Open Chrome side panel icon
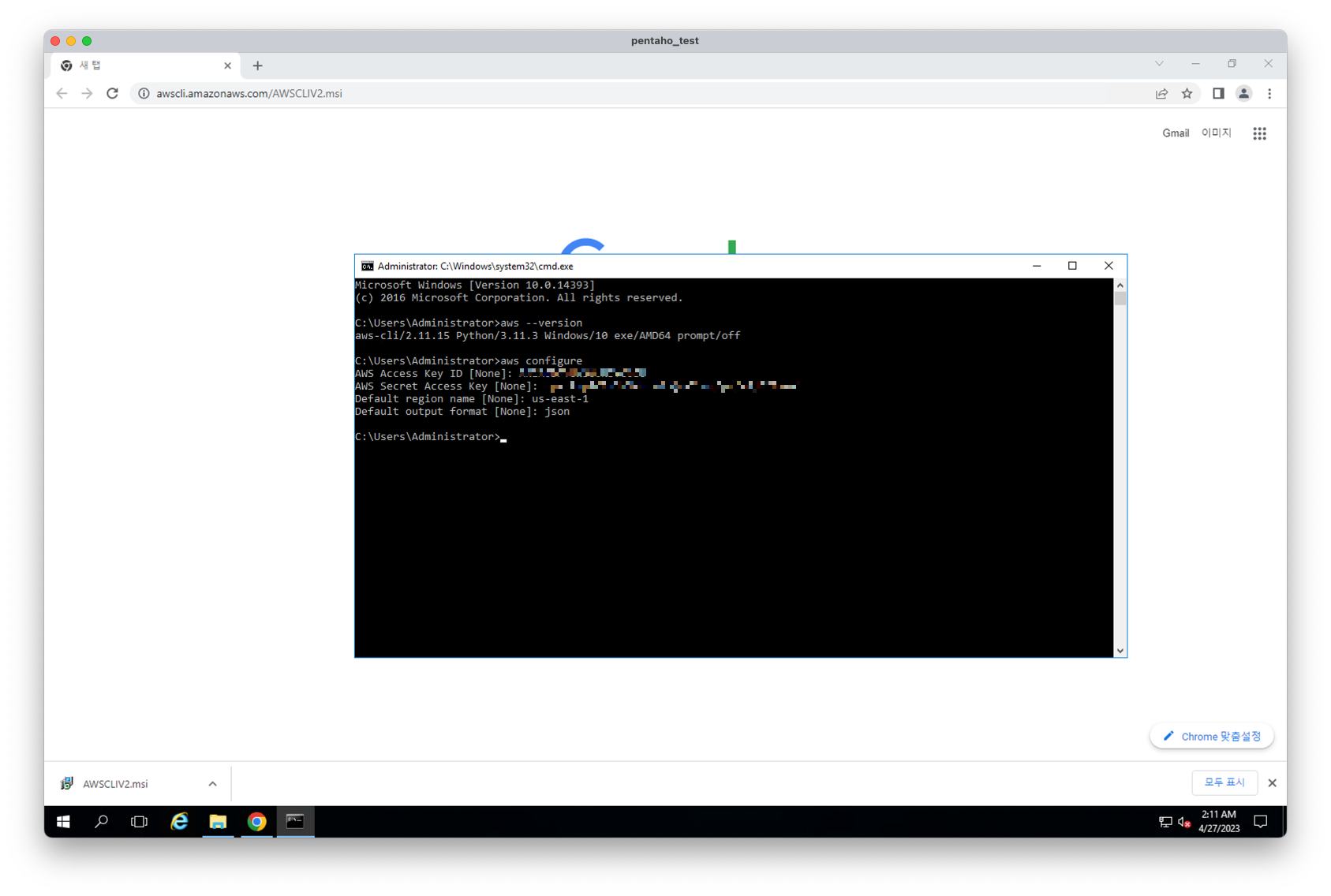The image size is (1331, 896). coord(1218,93)
